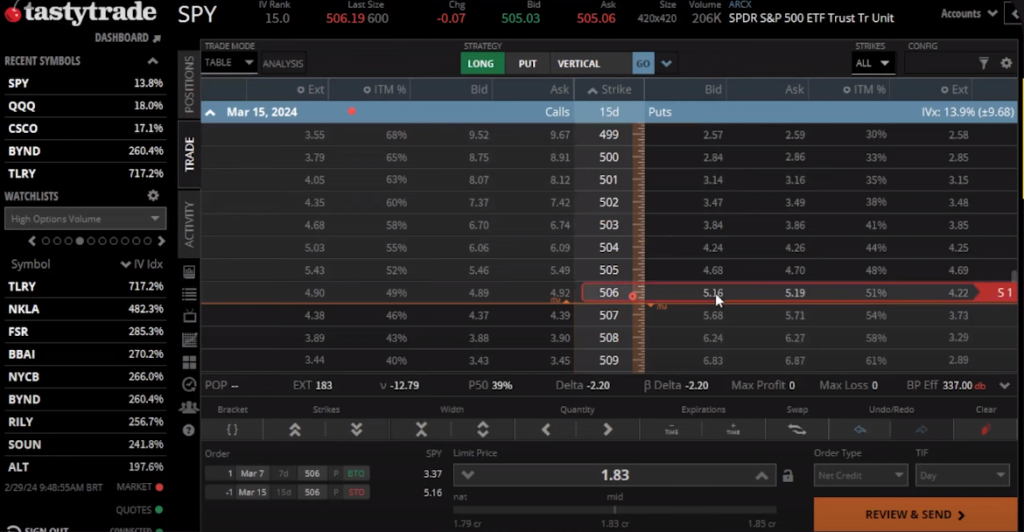The width and height of the screenshot is (1024, 532).
Task: Toggle the PUT option type button
Action: (x=527, y=63)
